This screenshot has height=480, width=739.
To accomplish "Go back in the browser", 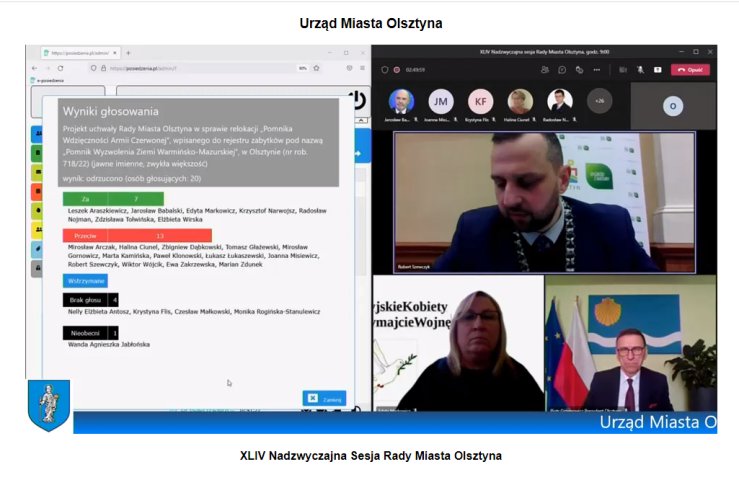I will [34, 68].
